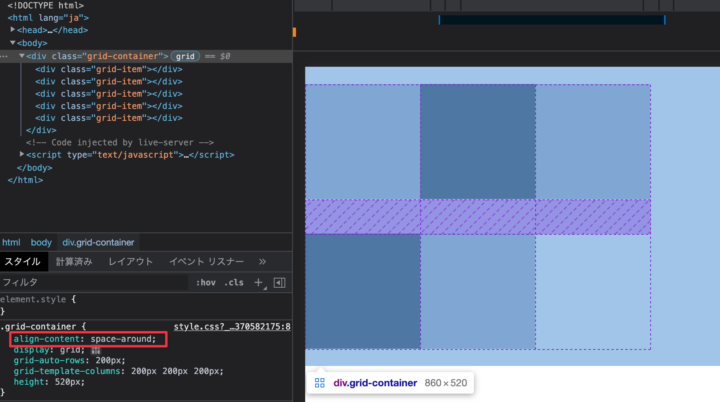The height and width of the screenshot is (402, 720).
Task: Click the body breadcrumb
Action: [41, 243]
